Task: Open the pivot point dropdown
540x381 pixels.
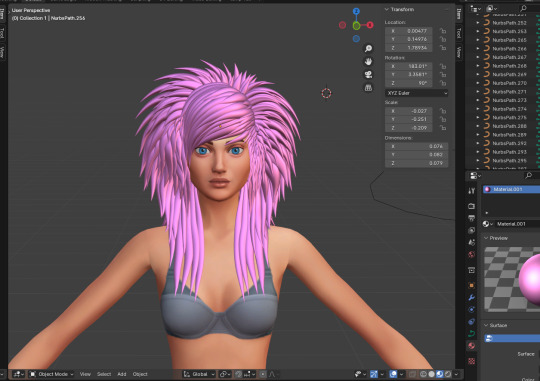Action: pyautogui.click(x=225, y=374)
